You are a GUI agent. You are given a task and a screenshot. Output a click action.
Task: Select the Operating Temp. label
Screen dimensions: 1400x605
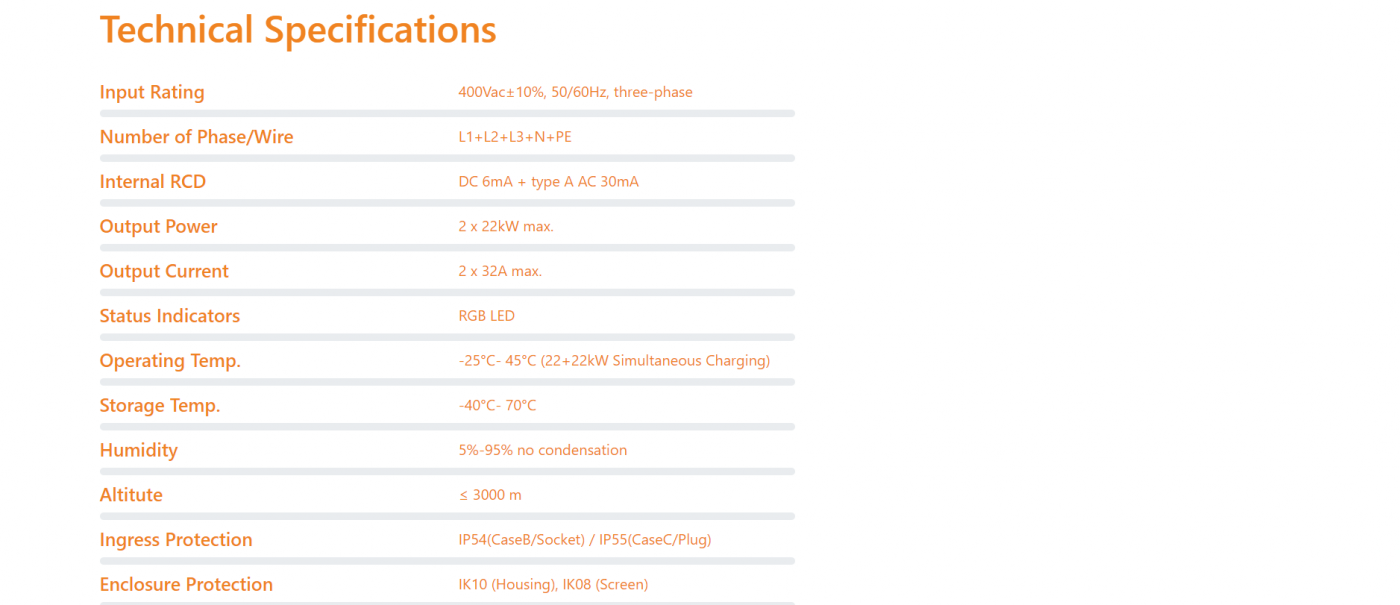[x=170, y=361]
